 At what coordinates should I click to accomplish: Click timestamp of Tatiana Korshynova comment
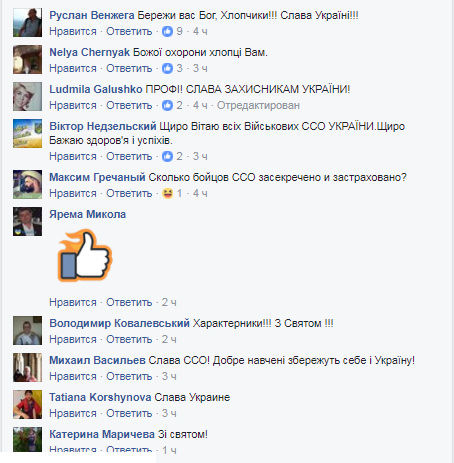tap(169, 413)
